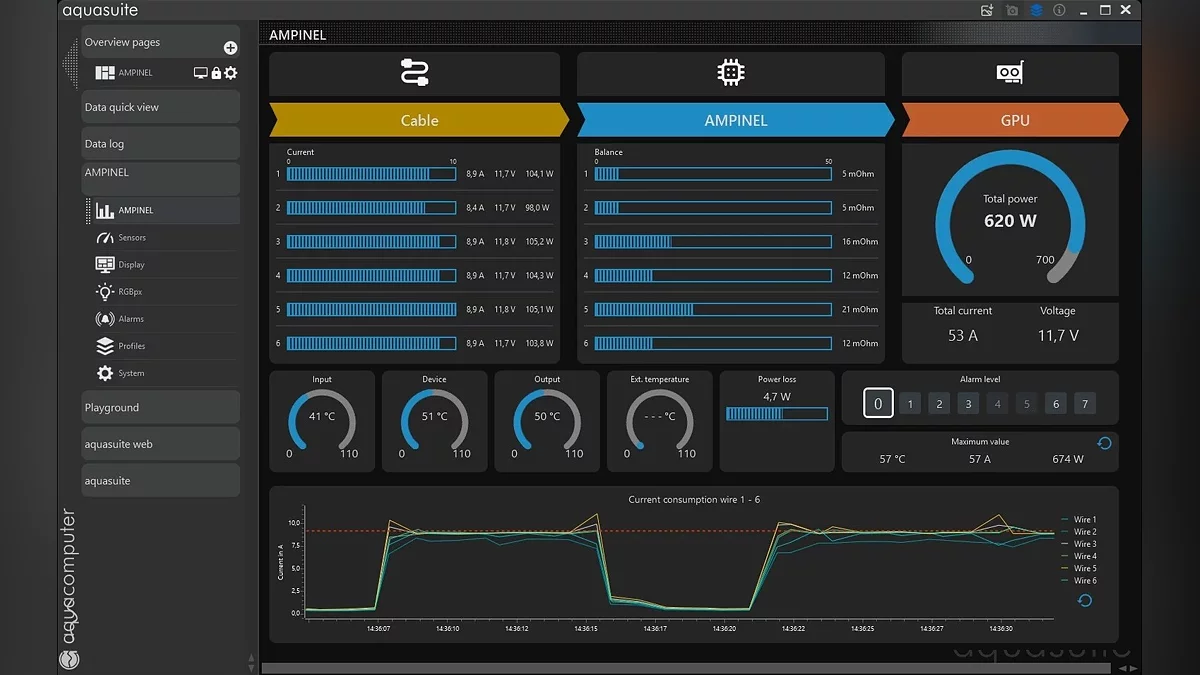1200x675 pixels.
Task: Toggle Wire 5 in chart legend
Action: [x=1078, y=568]
